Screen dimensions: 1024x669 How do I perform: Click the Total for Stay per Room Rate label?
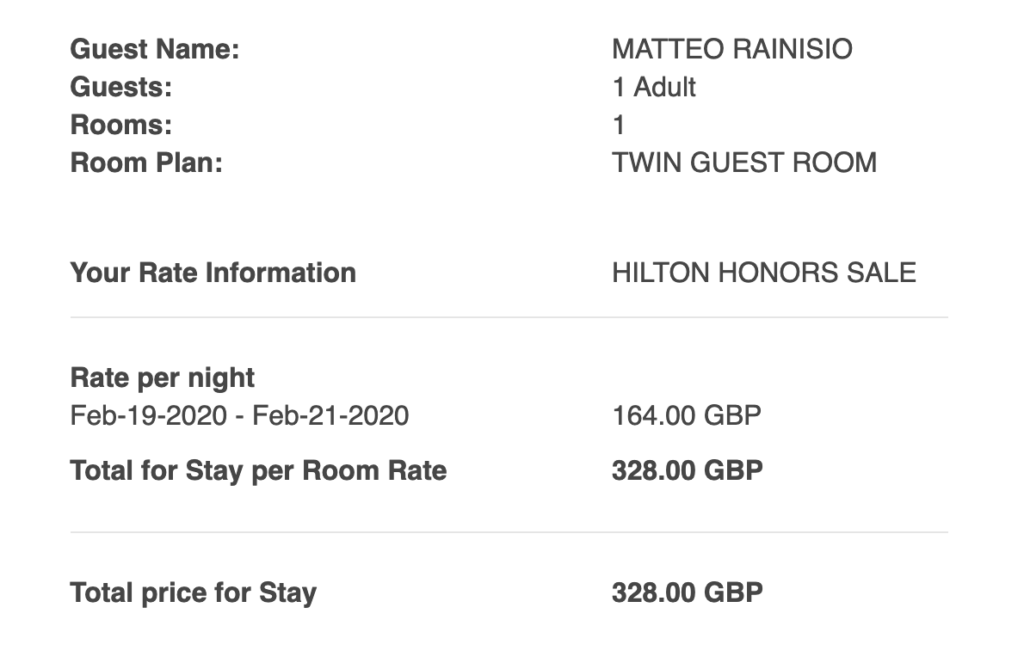259,470
